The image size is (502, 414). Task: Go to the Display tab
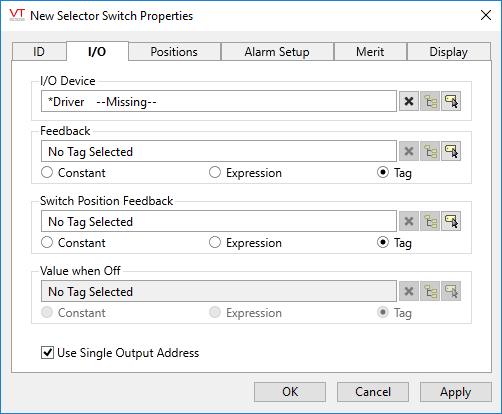pos(449,52)
